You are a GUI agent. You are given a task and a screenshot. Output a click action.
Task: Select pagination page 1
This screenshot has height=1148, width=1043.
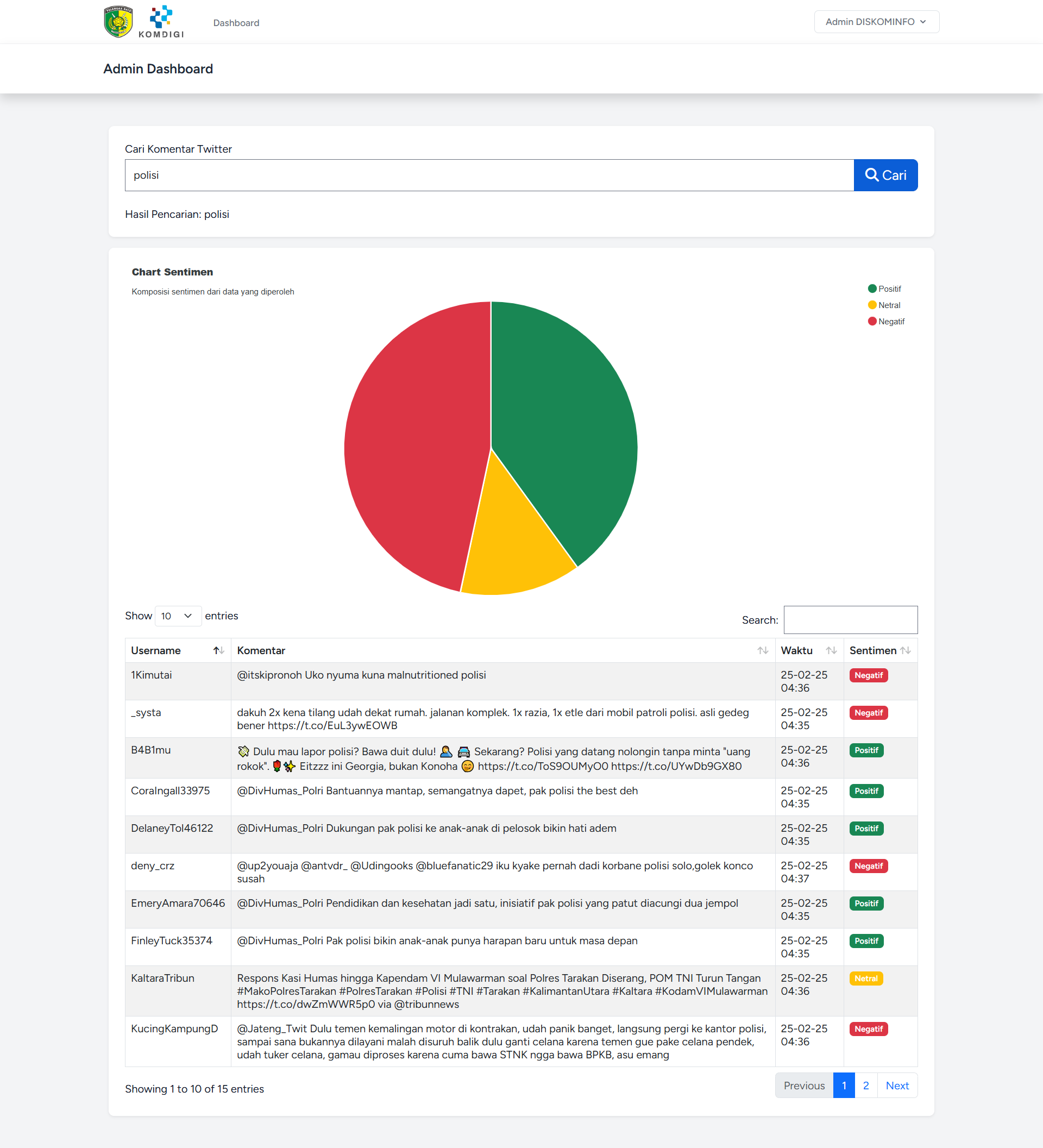(844, 1086)
